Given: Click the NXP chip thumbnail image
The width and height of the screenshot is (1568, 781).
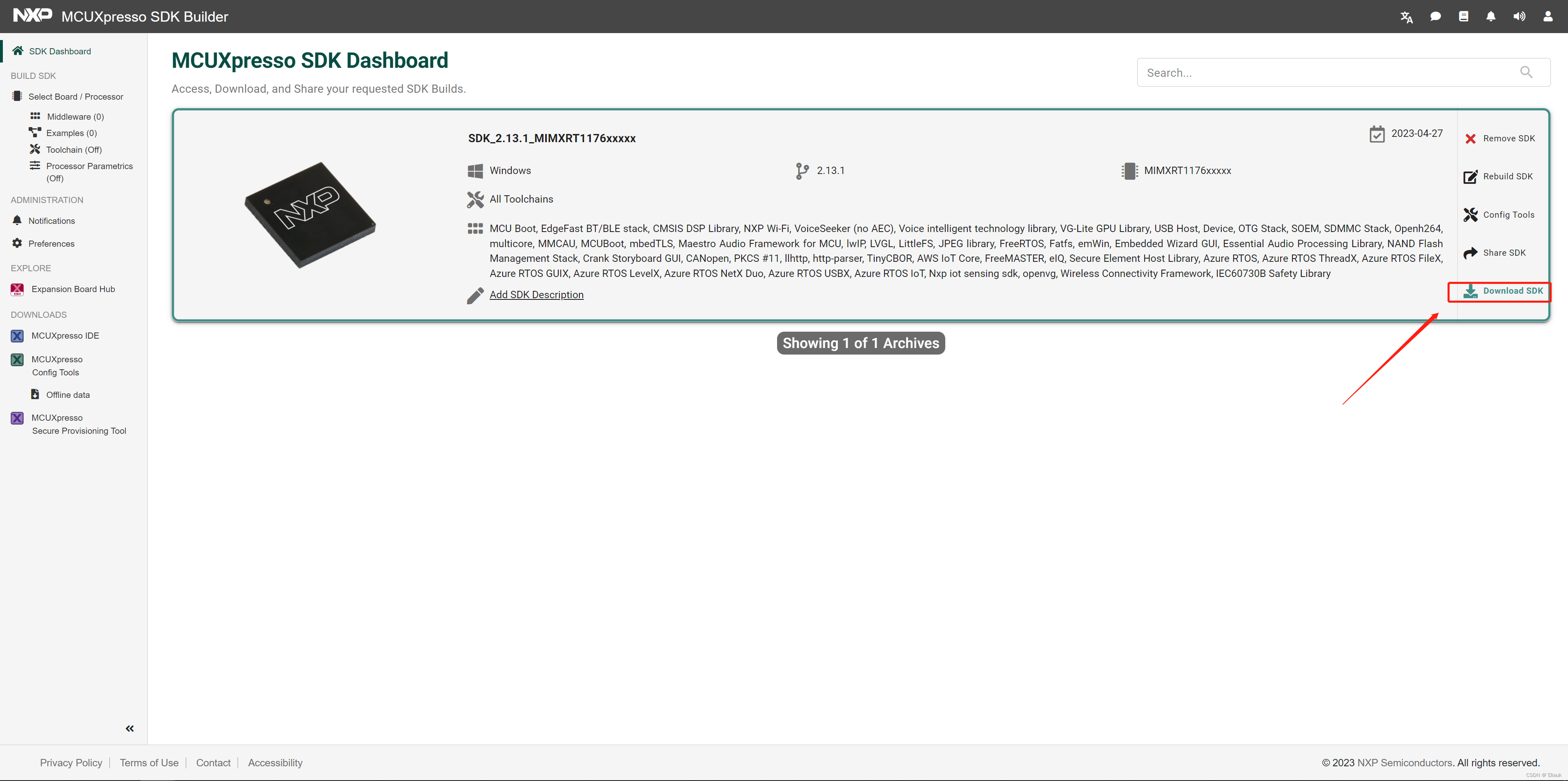Looking at the screenshot, I should click(x=310, y=215).
